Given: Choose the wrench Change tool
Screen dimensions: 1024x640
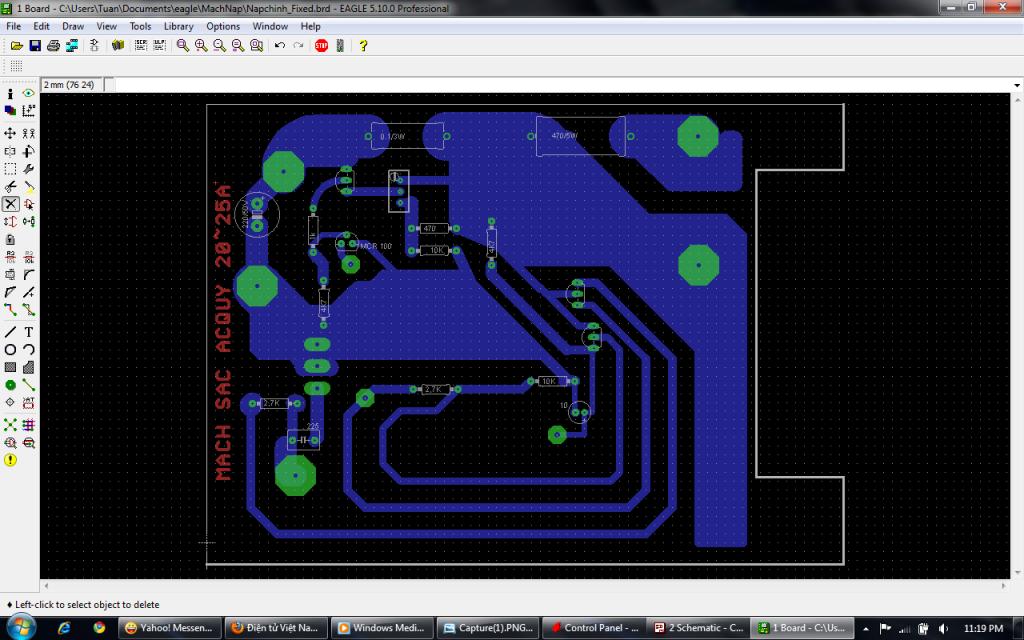Looking at the screenshot, I should click(29, 169).
